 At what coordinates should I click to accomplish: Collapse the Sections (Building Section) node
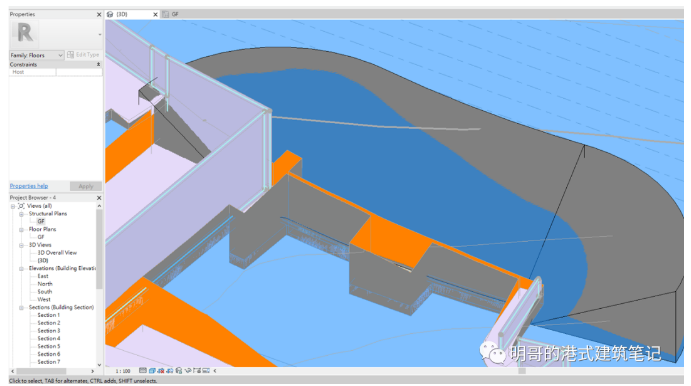pyautogui.click(x=21, y=308)
